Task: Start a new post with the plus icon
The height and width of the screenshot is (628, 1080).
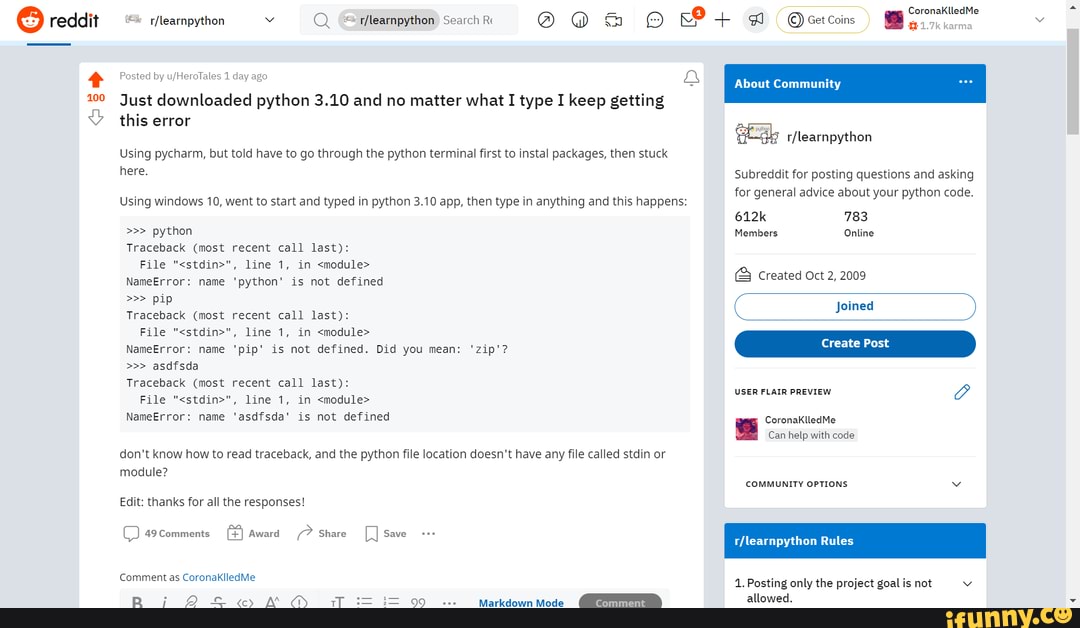Action: 722,20
